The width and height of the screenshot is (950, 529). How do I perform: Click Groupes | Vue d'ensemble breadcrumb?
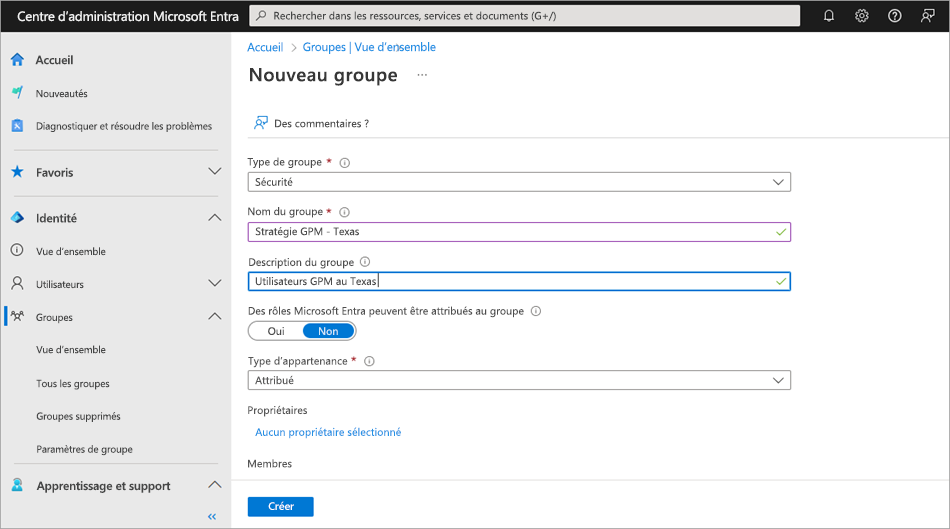tap(369, 47)
